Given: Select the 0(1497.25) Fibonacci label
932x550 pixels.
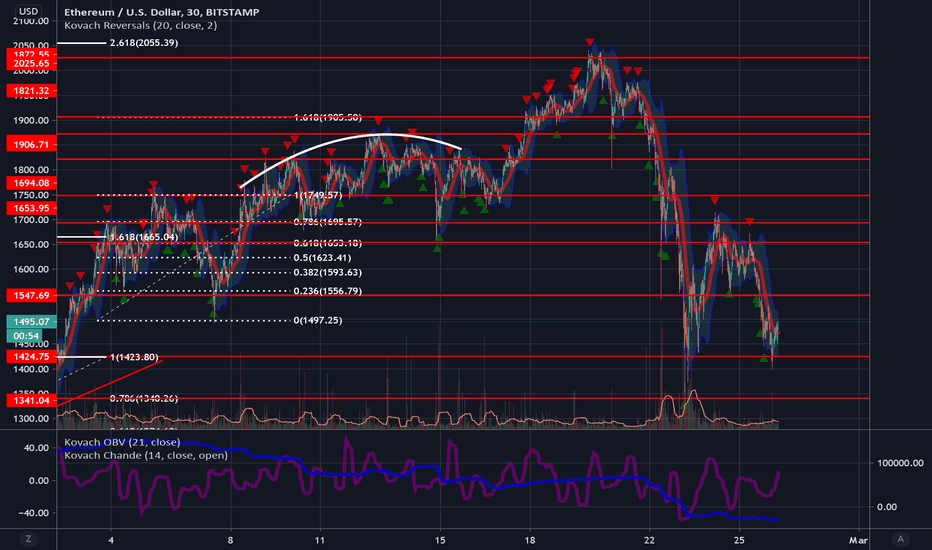Looking at the screenshot, I should click(x=318, y=320).
